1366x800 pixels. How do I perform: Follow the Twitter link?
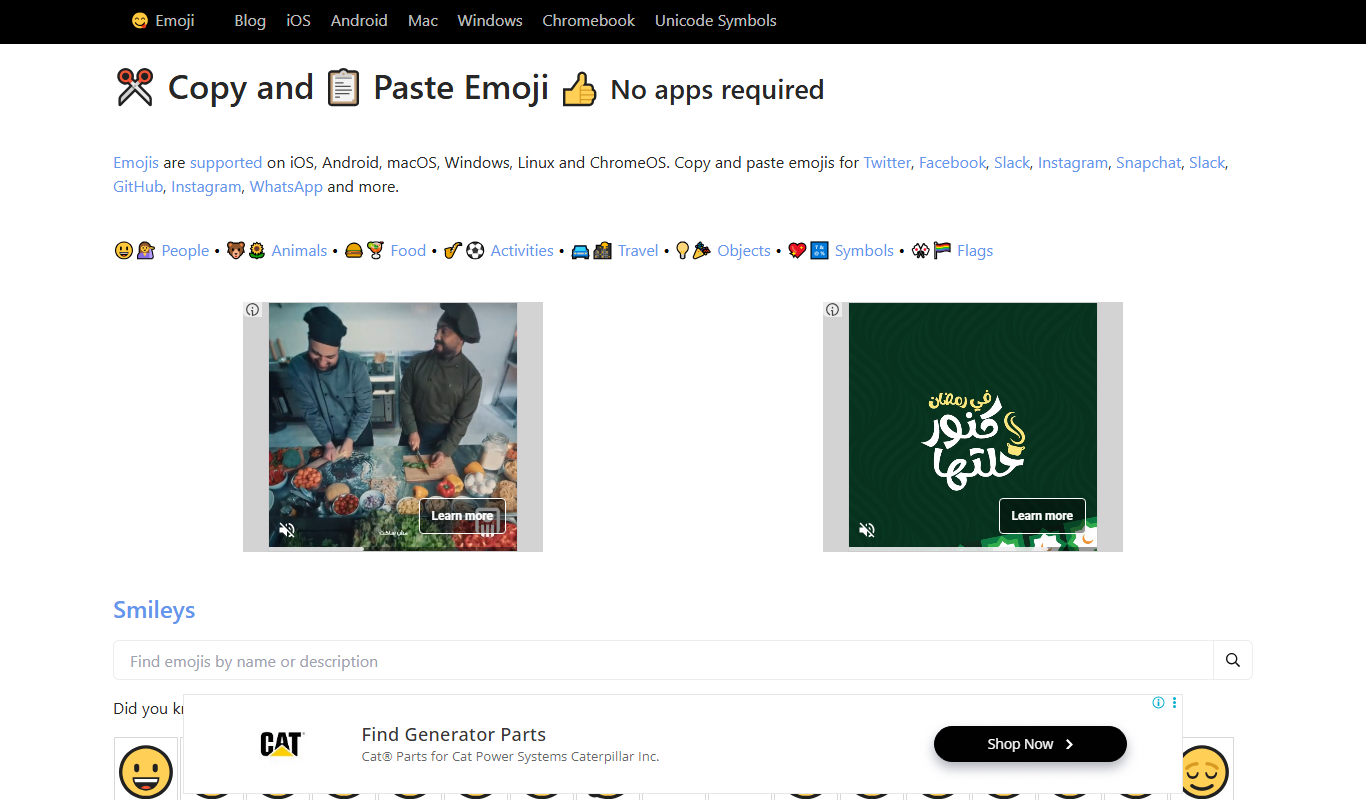point(887,162)
